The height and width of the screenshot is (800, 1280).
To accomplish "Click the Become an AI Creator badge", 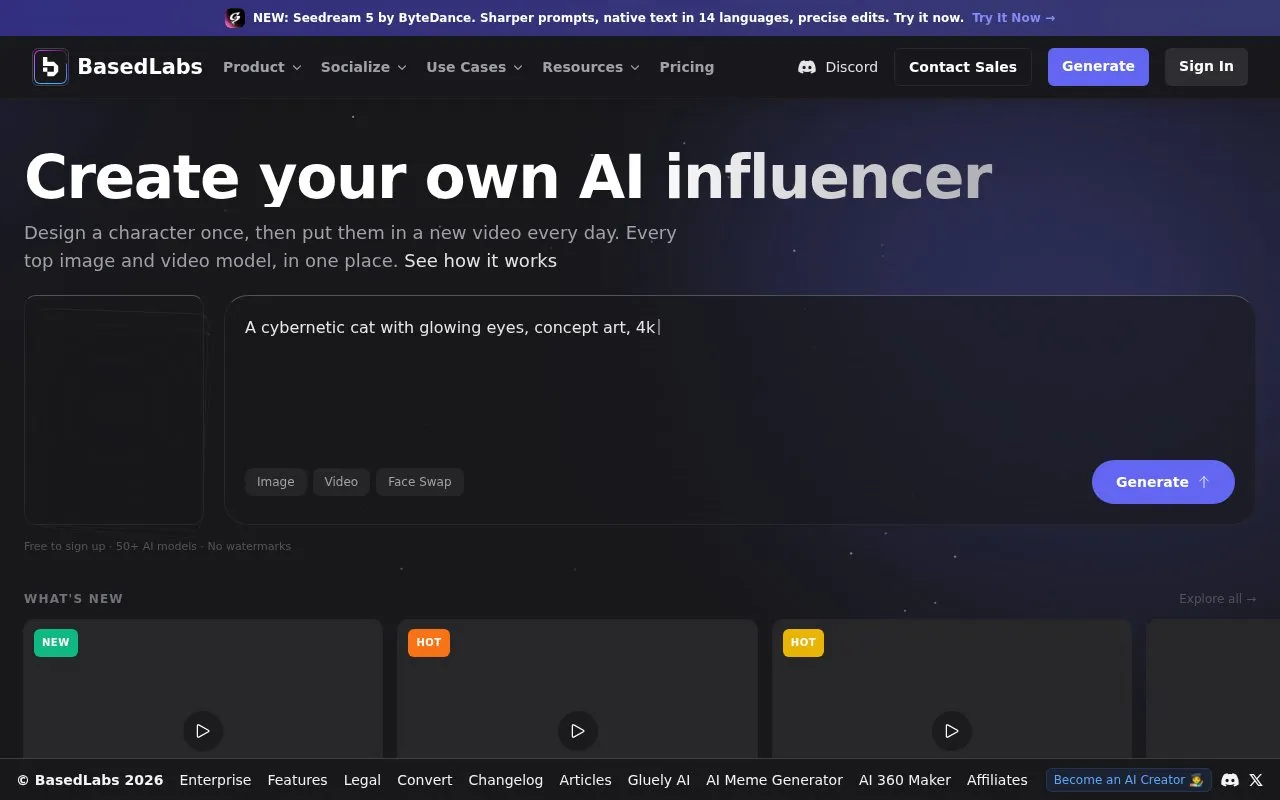I will pyautogui.click(x=1129, y=780).
